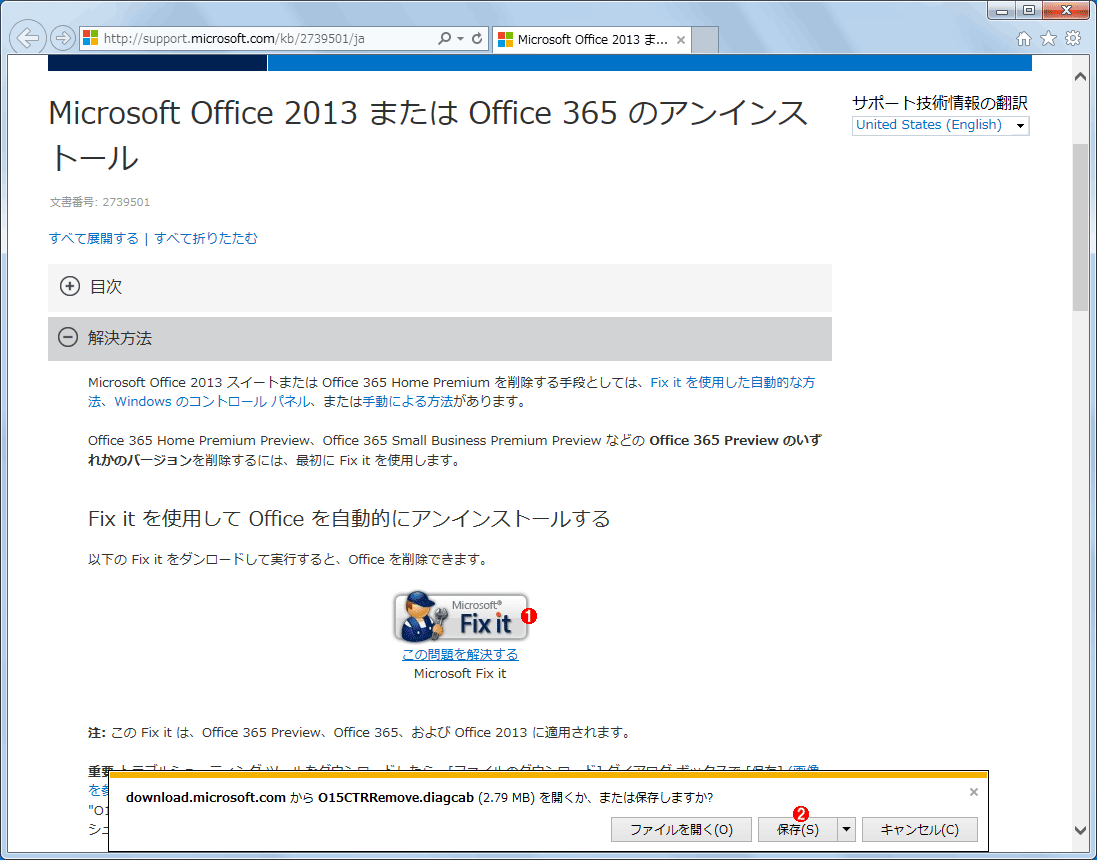Open the save options dropdown arrow
Image resolution: width=1097 pixels, height=860 pixels.
tap(845, 829)
